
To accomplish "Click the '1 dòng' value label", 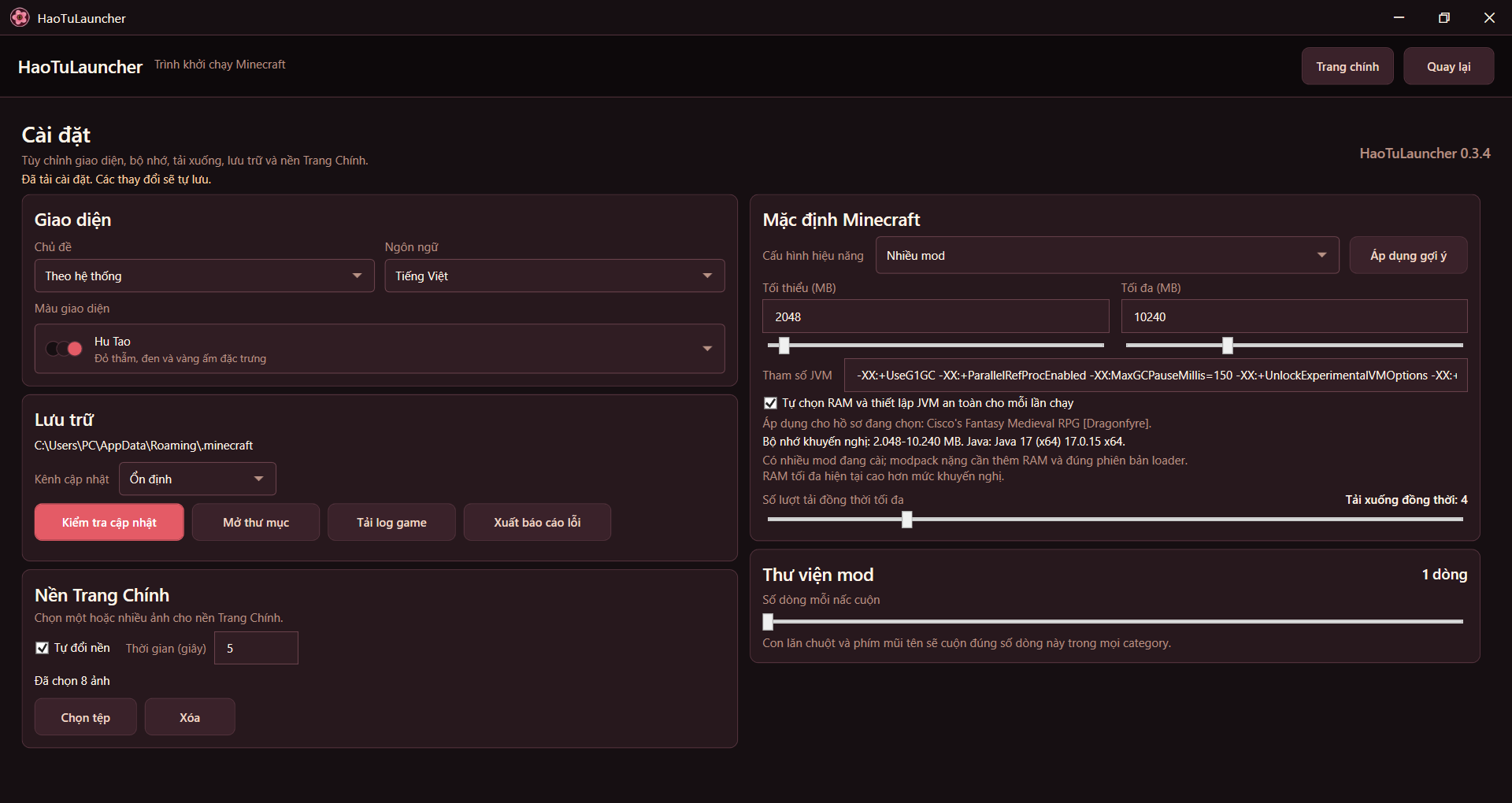I will click(1444, 574).
